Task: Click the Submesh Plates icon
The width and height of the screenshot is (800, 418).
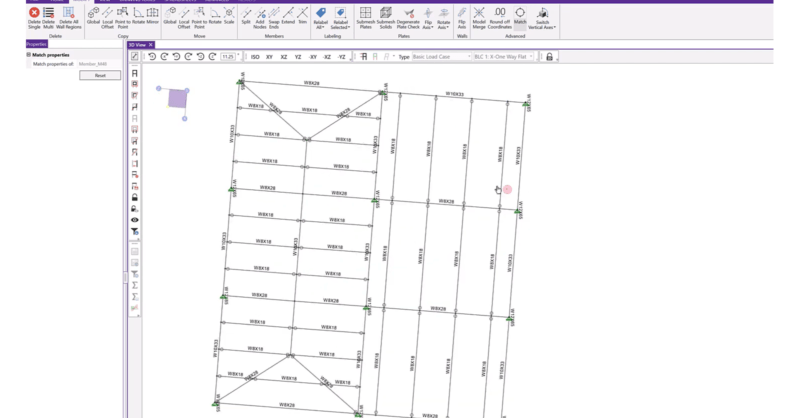Action: click(365, 15)
